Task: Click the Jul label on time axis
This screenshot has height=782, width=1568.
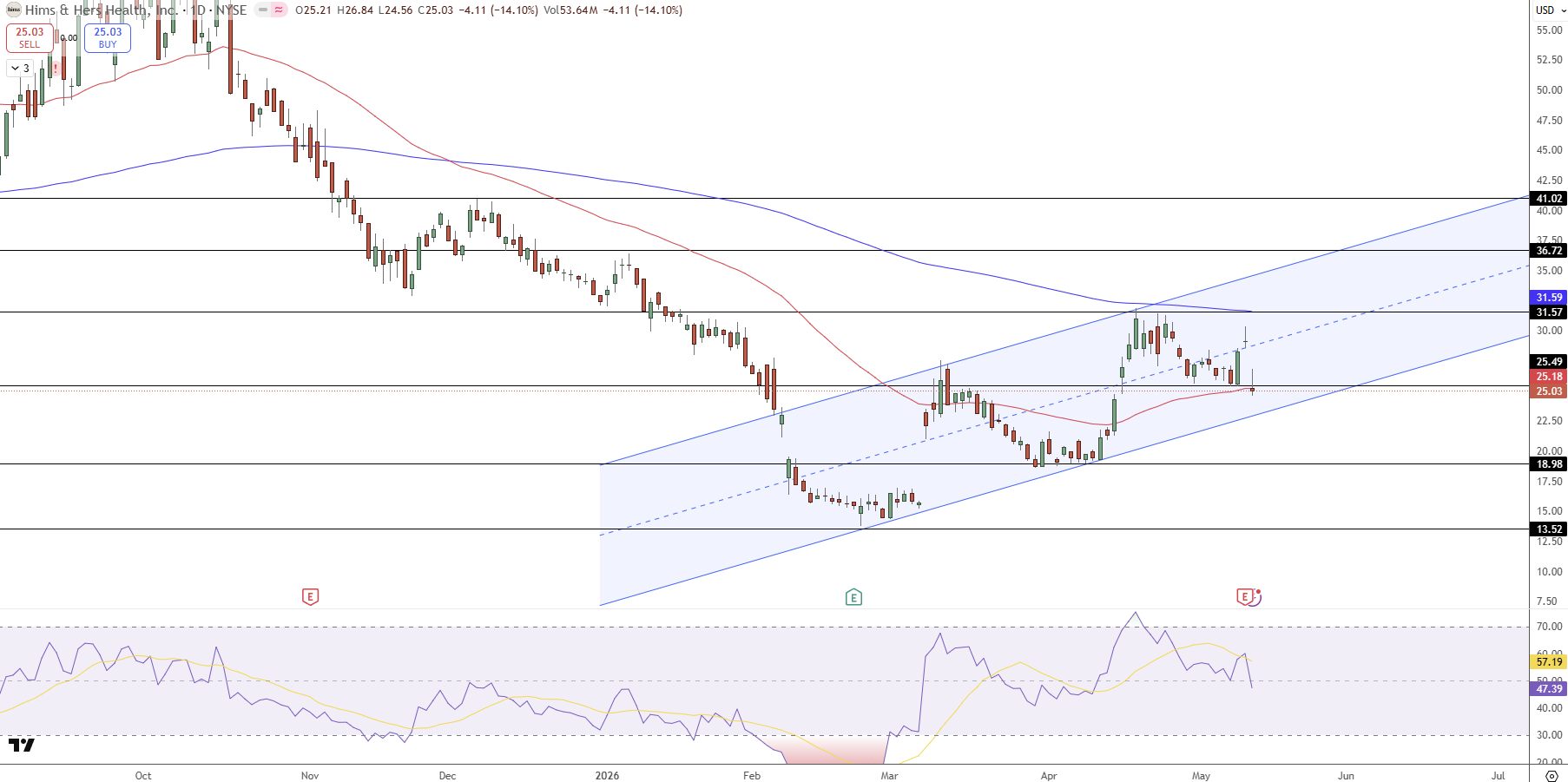Action: 1499,776
